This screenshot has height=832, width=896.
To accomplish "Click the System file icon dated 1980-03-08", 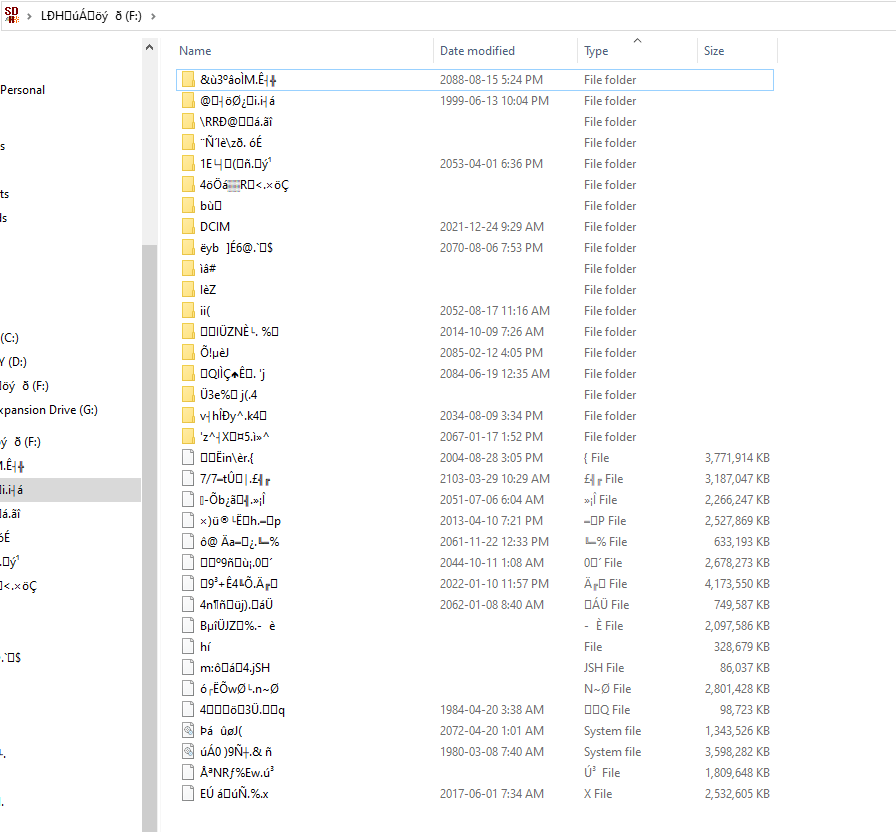I will point(189,752).
